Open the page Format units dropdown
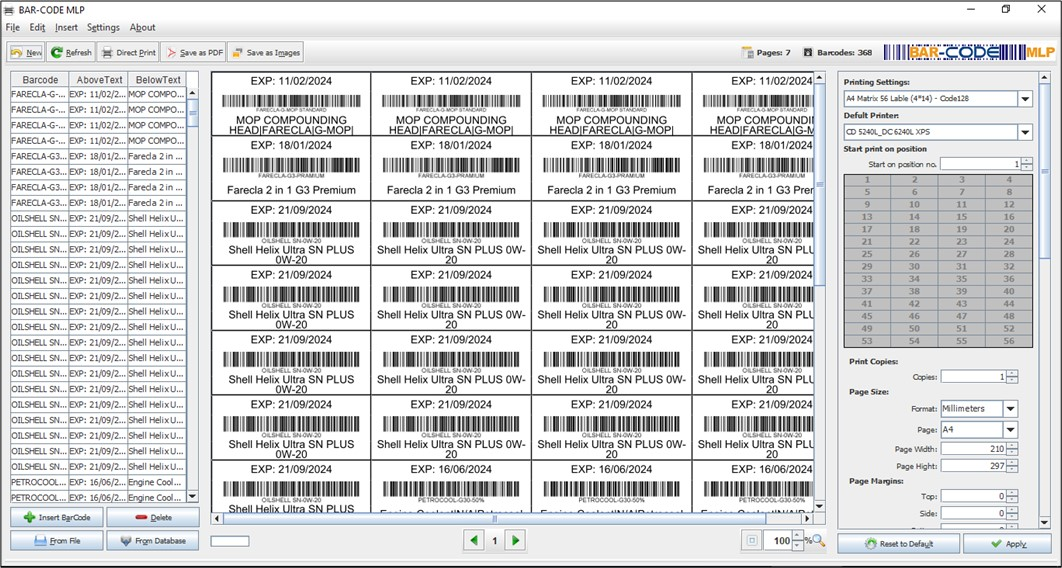The image size is (1062, 568). coord(1010,408)
